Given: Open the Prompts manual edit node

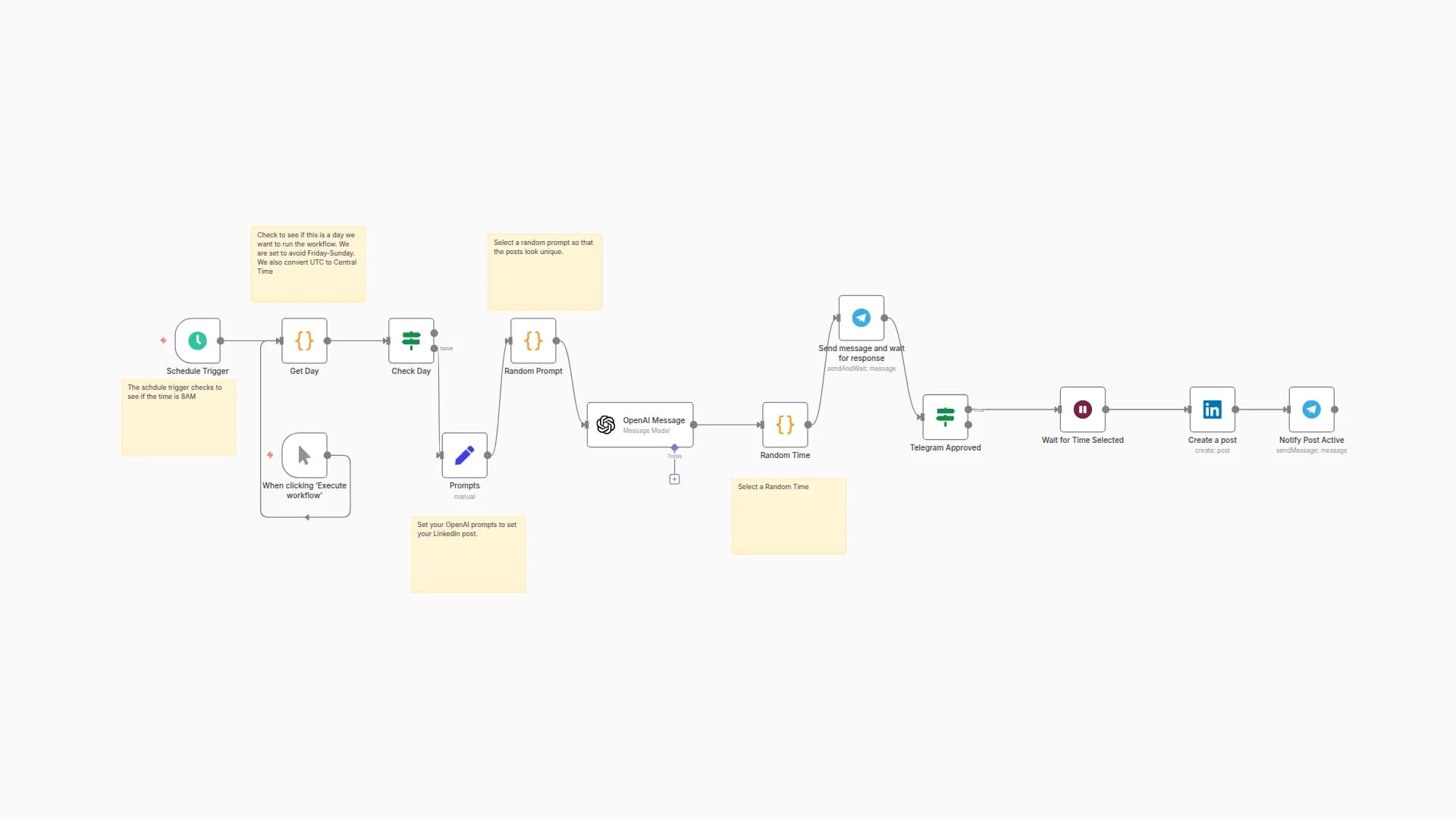Looking at the screenshot, I should [x=464, y=455].
